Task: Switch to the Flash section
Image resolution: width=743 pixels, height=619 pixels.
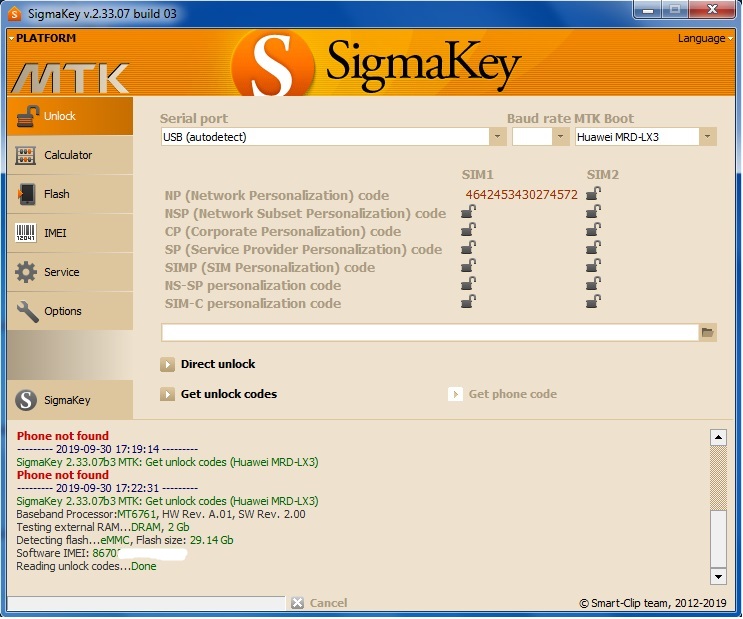Action: (x=70, y=194)
